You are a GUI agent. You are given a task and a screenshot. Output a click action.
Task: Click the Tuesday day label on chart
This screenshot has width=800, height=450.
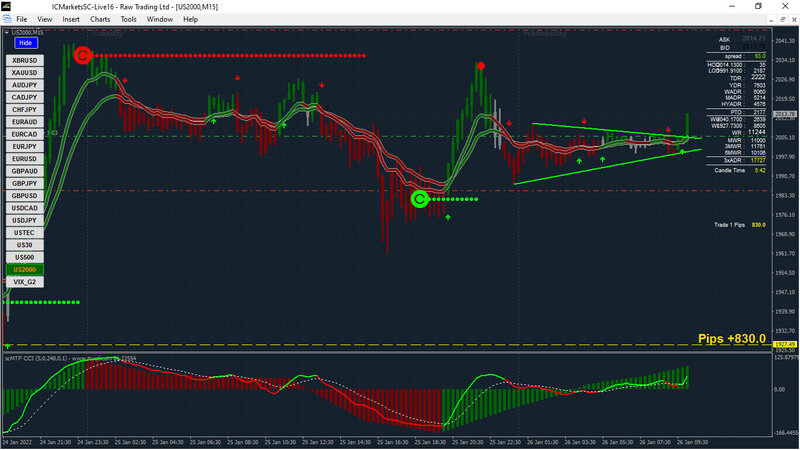(108, 34)
